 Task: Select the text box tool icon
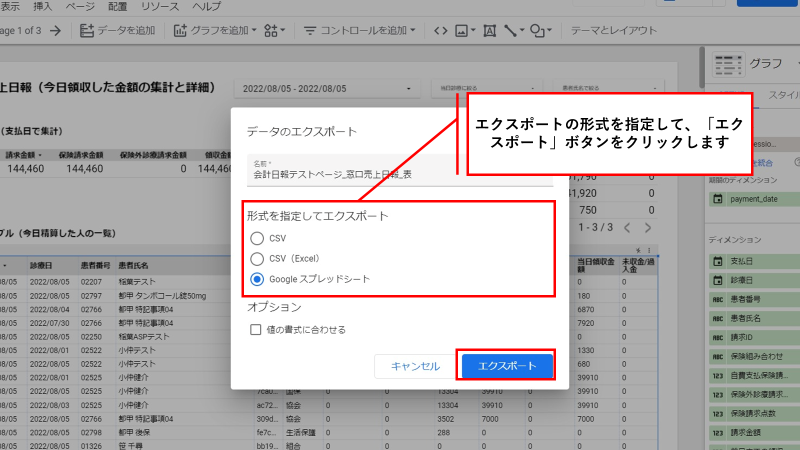point(489,31)
